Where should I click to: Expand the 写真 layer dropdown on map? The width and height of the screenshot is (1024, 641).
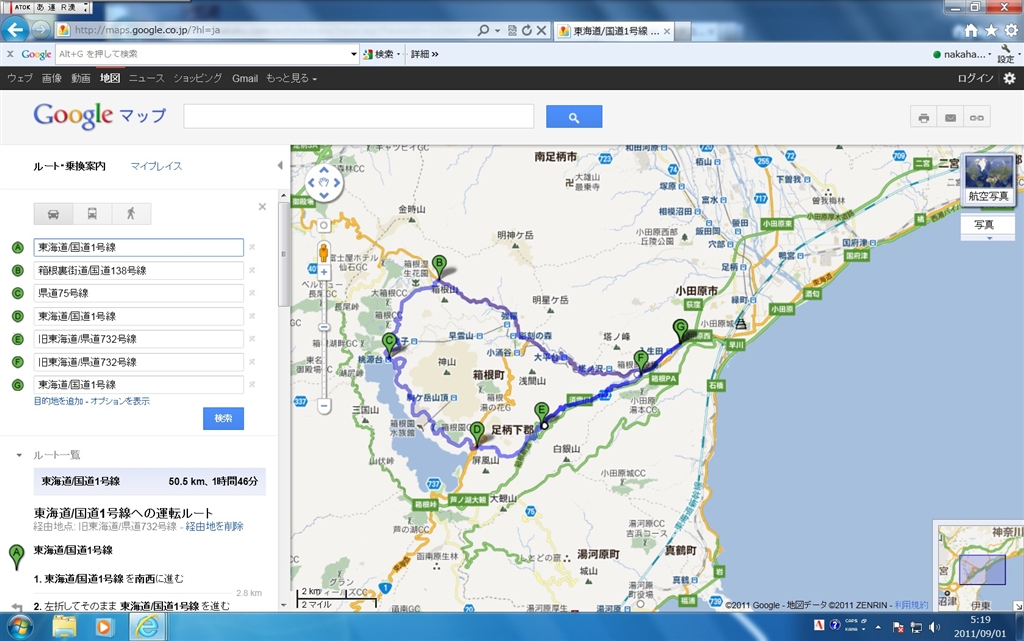989,238
